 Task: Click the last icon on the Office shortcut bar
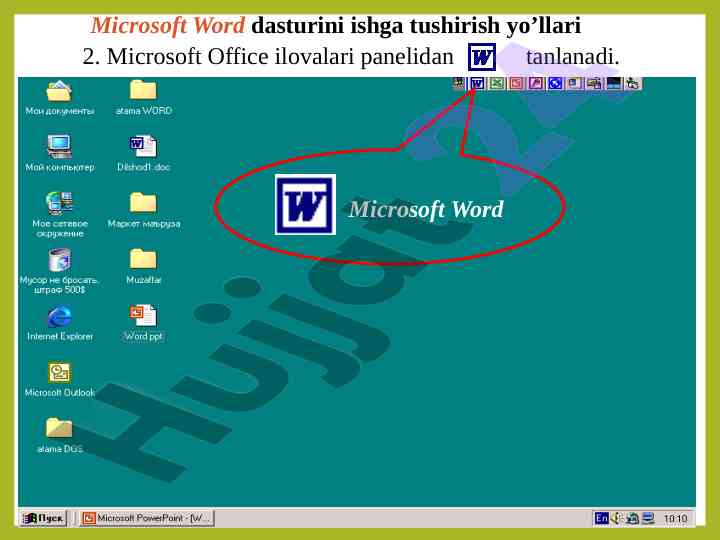pos(633,84)
